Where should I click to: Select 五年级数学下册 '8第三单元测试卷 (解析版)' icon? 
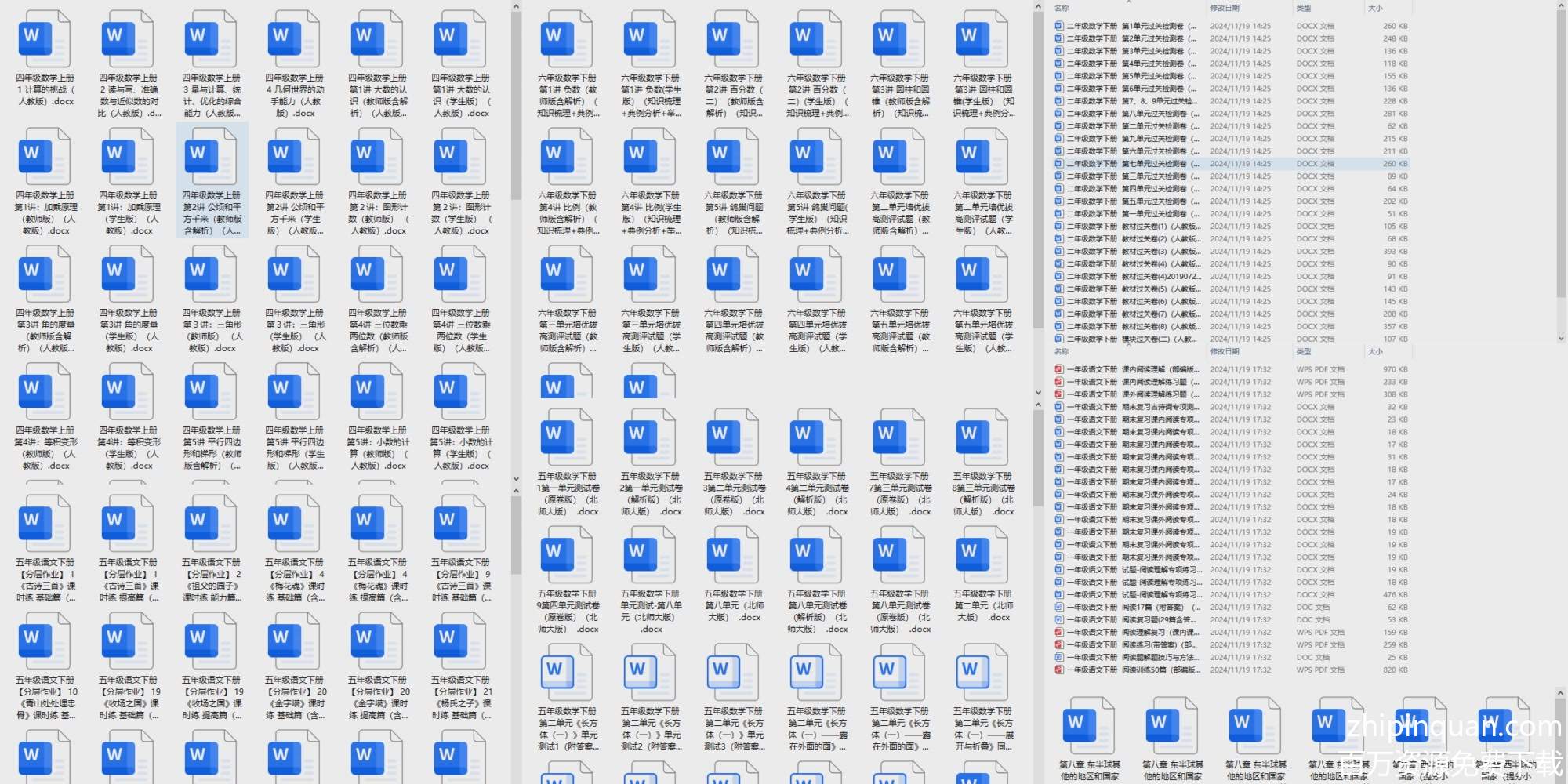(x=982, y=437)
